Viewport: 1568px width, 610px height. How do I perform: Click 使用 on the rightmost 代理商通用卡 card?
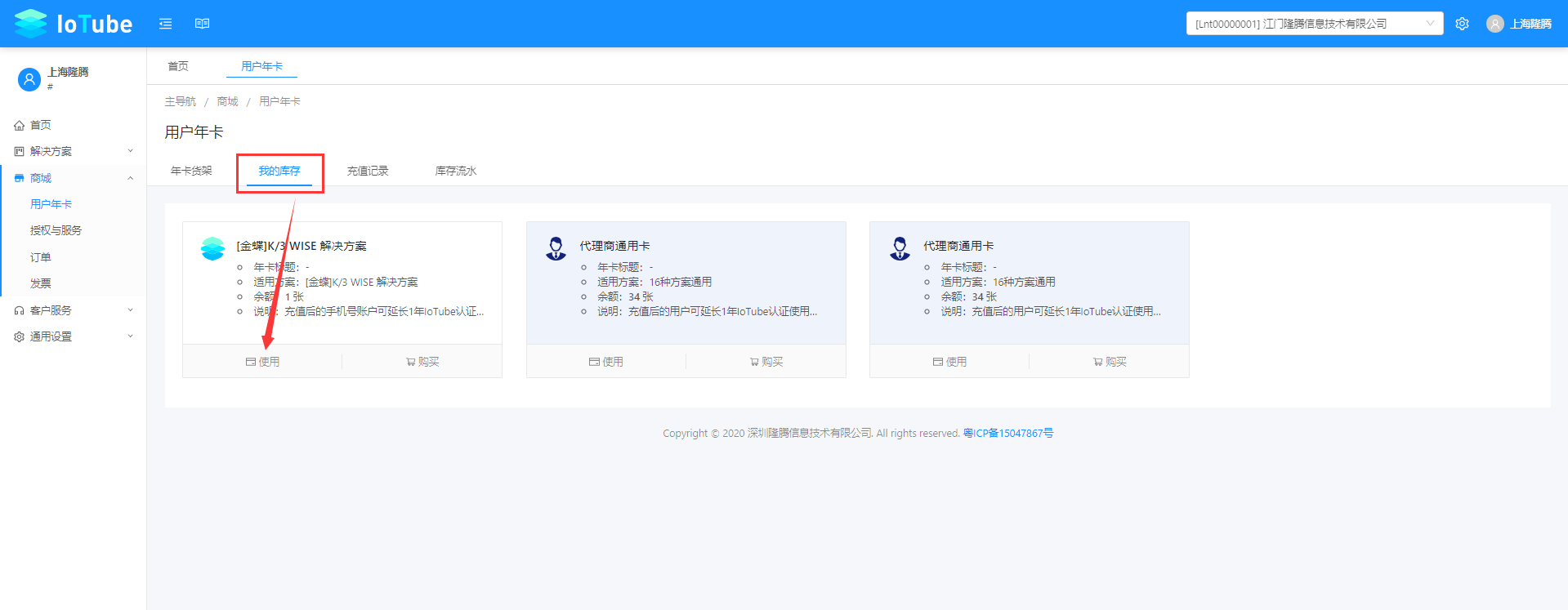(x=949, y=362)
